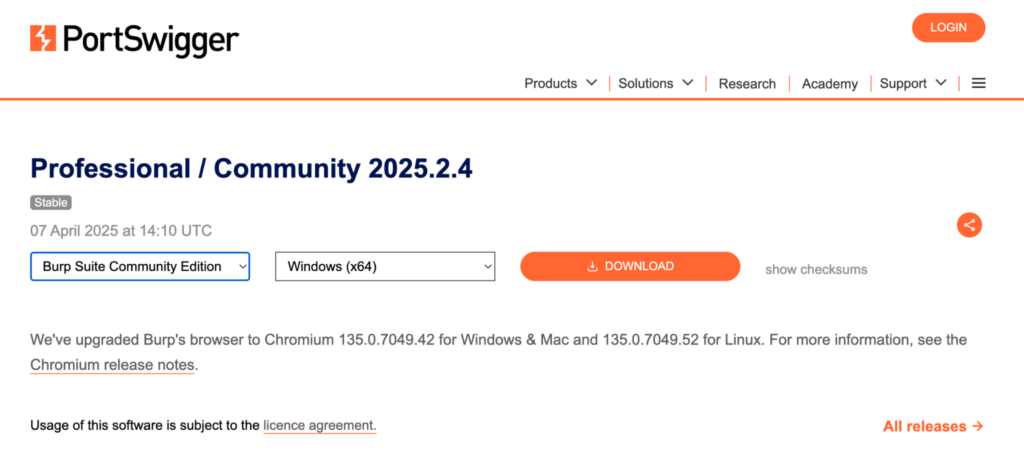Click the PortSwigger lightning bolt logo icon
Screen dimensions: 1024x464
(x=44, y=39)
